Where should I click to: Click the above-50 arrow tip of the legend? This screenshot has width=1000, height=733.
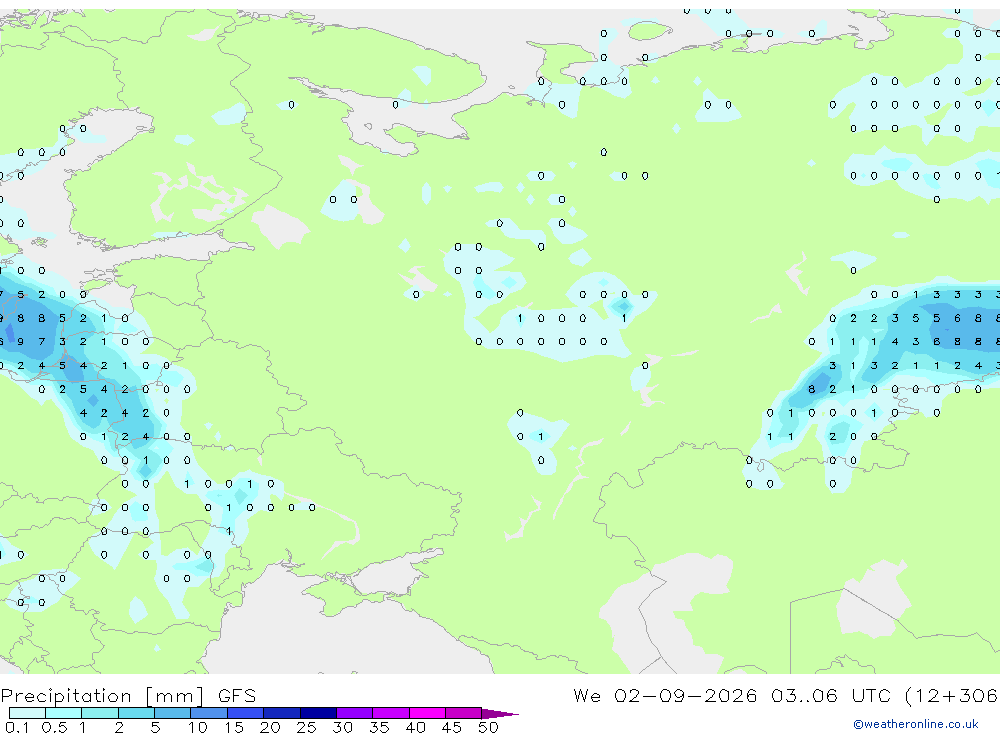click(500, 713)
